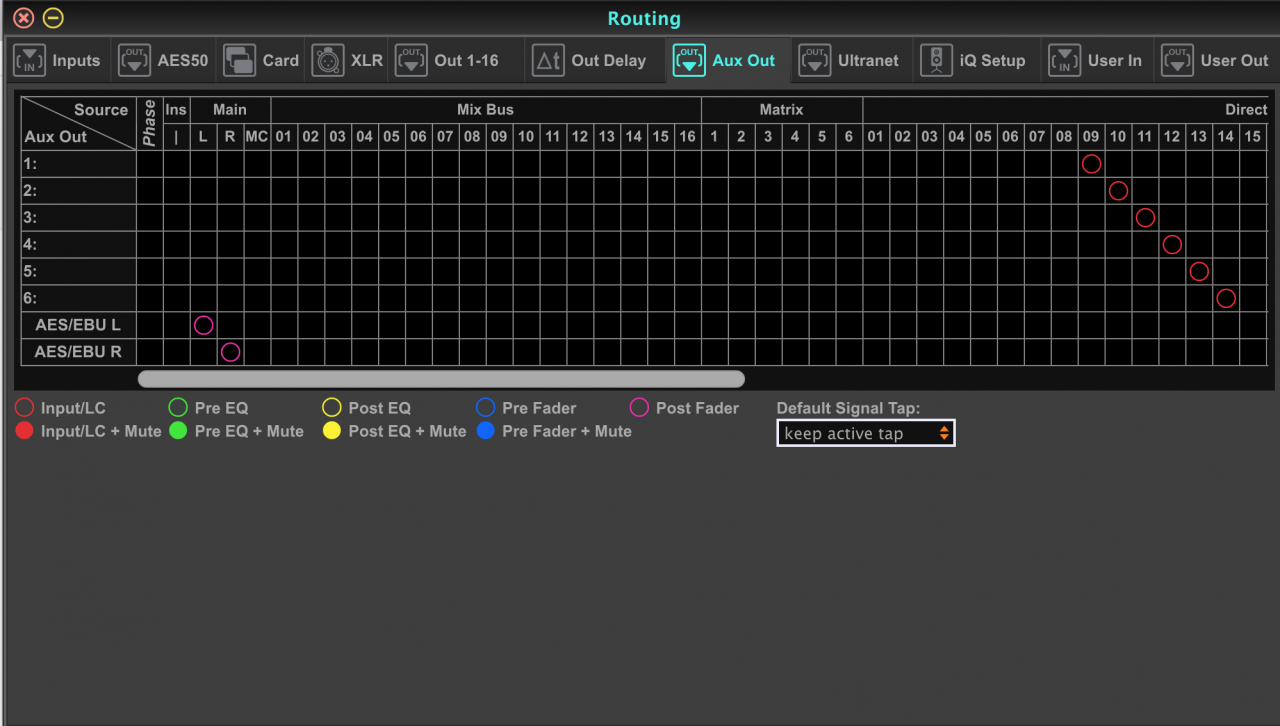
Task: Click the Pre Fader + Mute filled blue circle
Action: click(x=486, y=431)
